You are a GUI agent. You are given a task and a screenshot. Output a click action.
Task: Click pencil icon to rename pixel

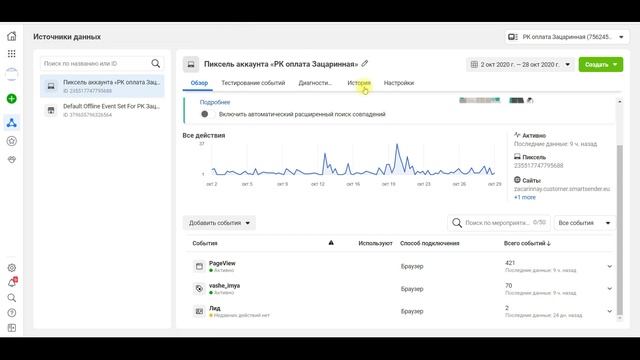(364, 63)
